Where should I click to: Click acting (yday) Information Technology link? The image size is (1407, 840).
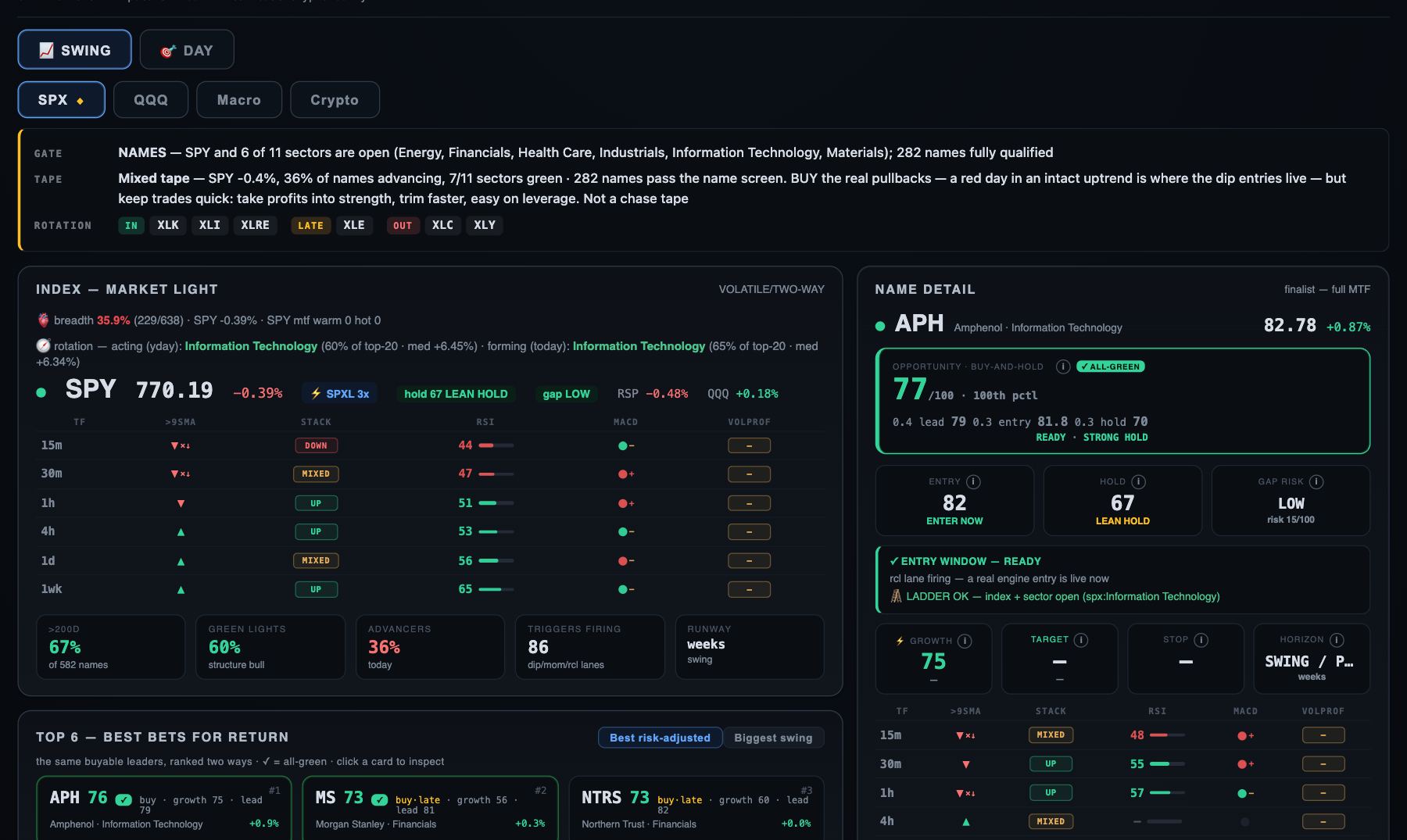[x=251, y=345]
